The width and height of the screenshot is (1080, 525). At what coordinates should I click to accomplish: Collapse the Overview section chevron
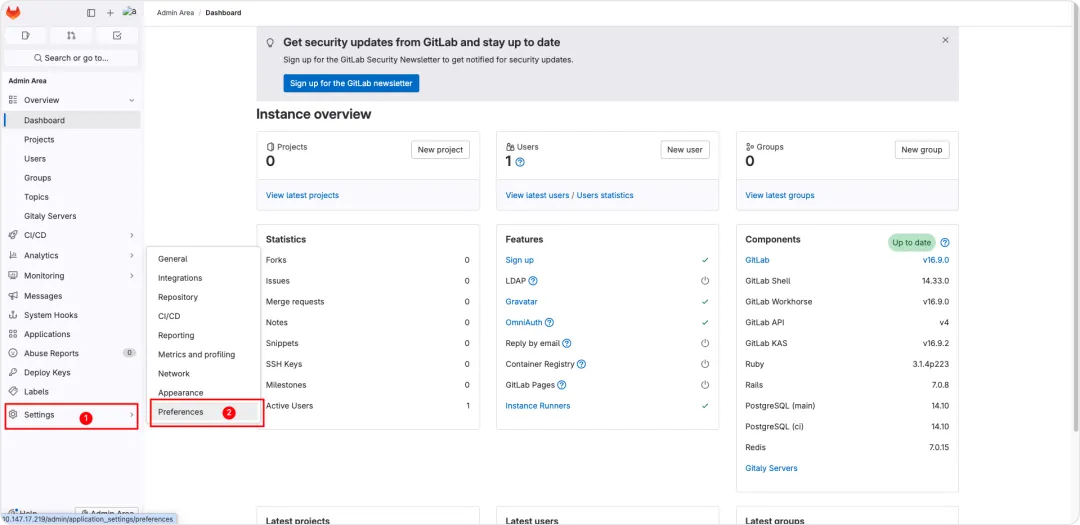click(x=131, y=100)
